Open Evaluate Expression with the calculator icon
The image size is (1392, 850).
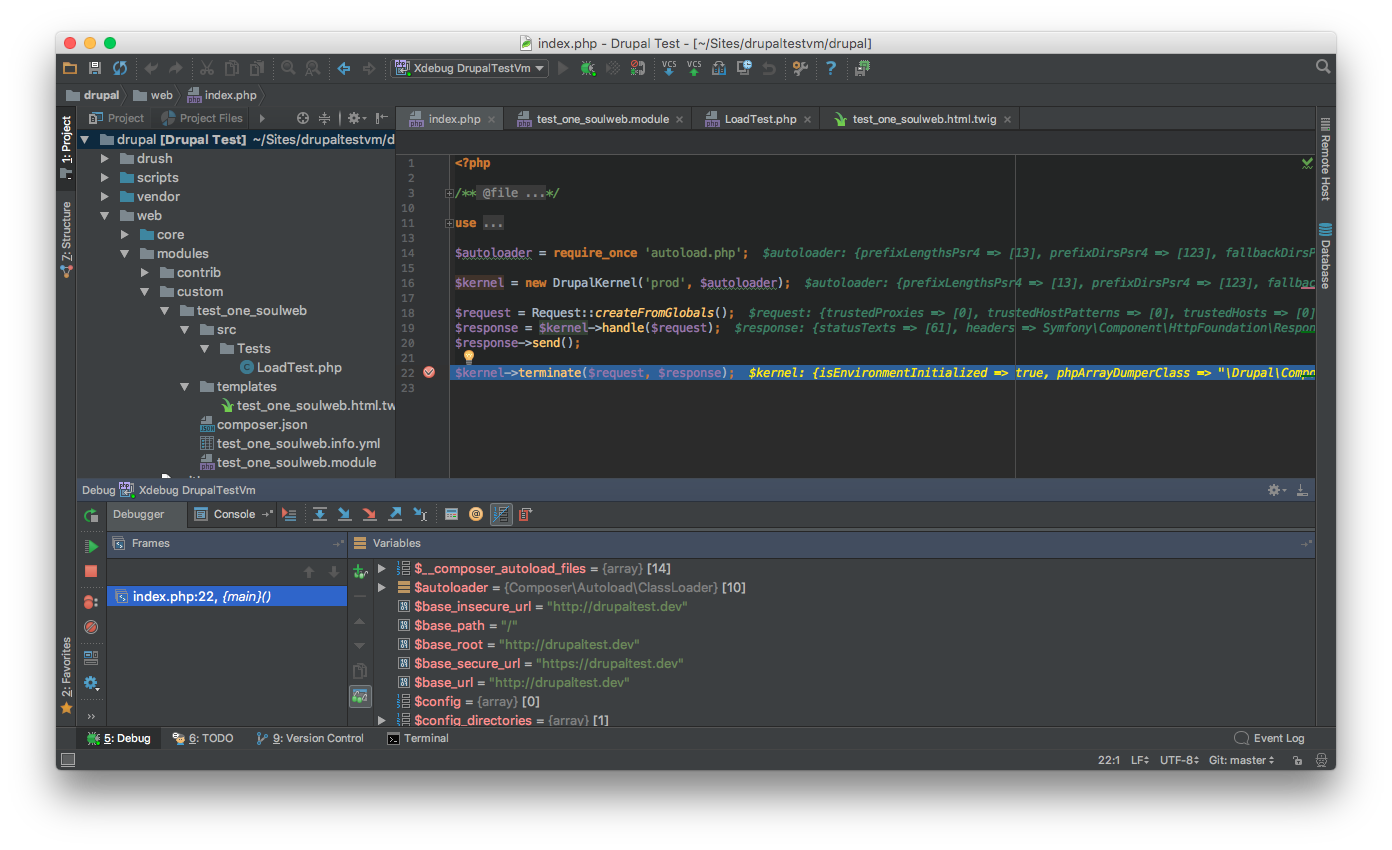tap(450, 514)
